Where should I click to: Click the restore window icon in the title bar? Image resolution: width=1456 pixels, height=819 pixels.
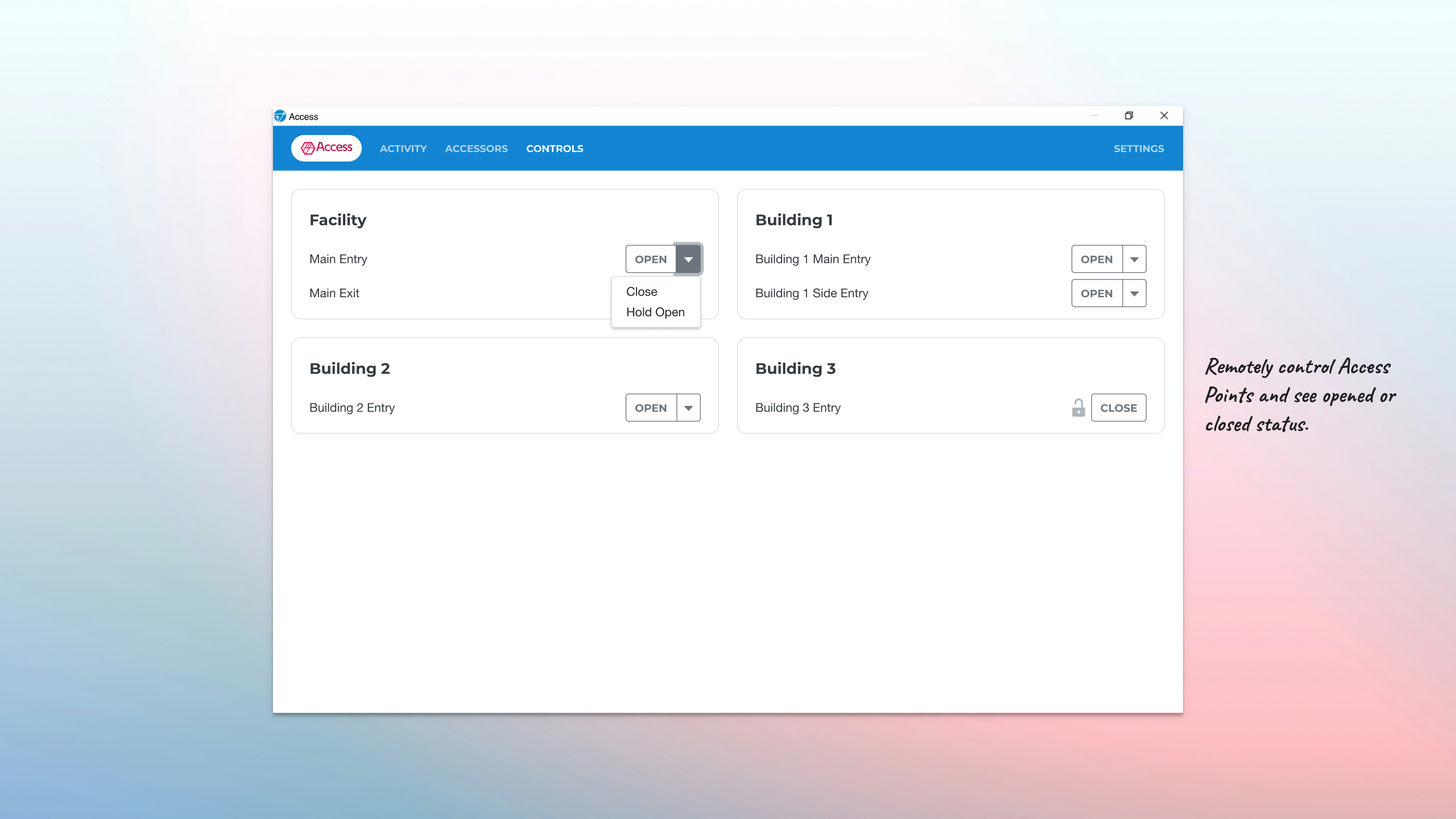[x=1129, y=115]
